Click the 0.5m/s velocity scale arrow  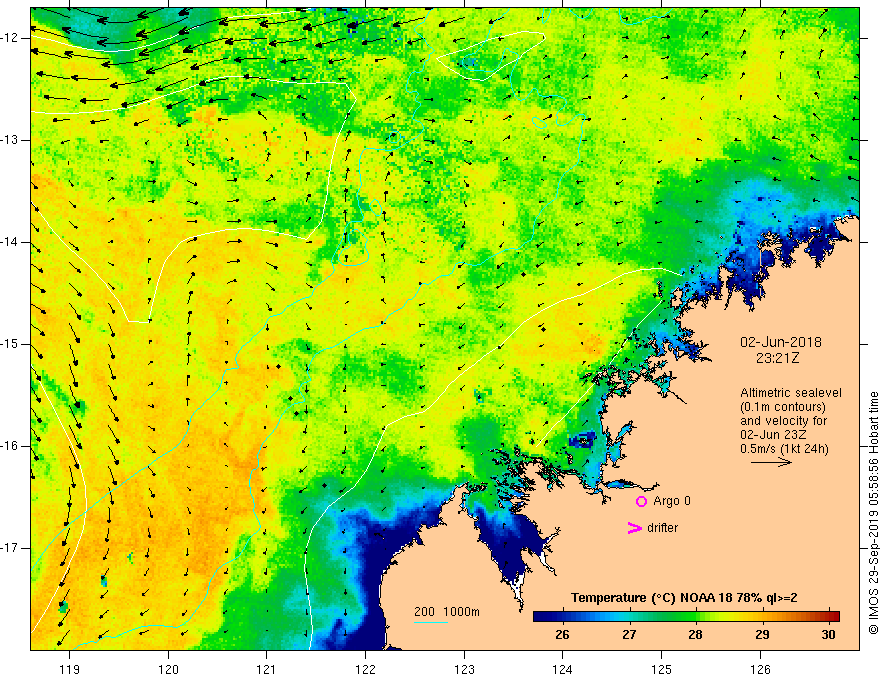pyautogui.click(x=771, y=462)
